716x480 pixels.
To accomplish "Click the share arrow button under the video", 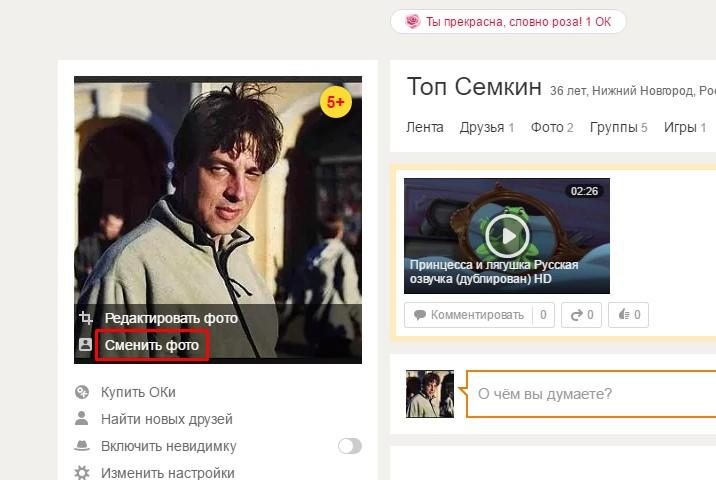I will pyautogui.click(x=581, y=315).
